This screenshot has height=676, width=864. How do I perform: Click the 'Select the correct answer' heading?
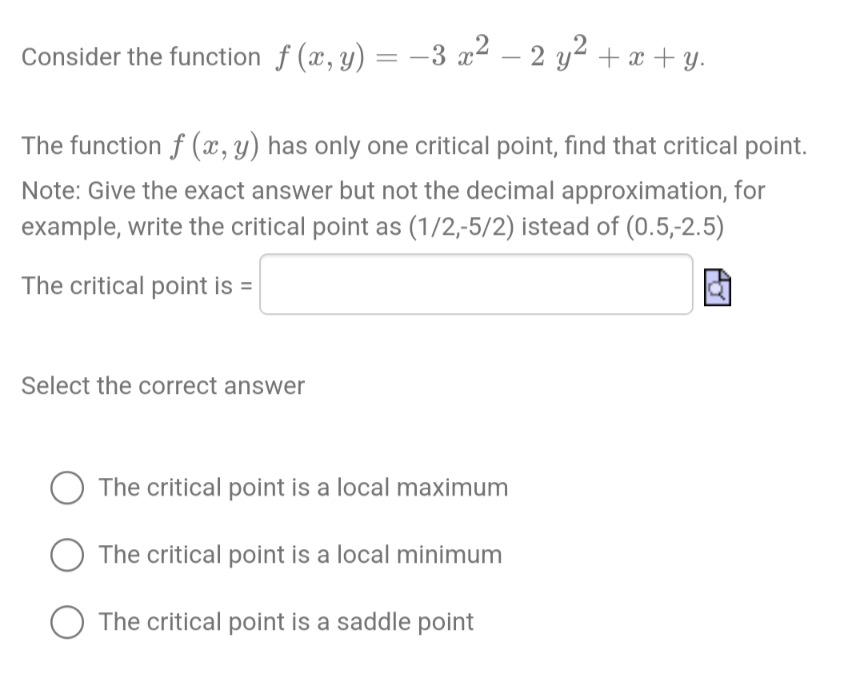163,386
